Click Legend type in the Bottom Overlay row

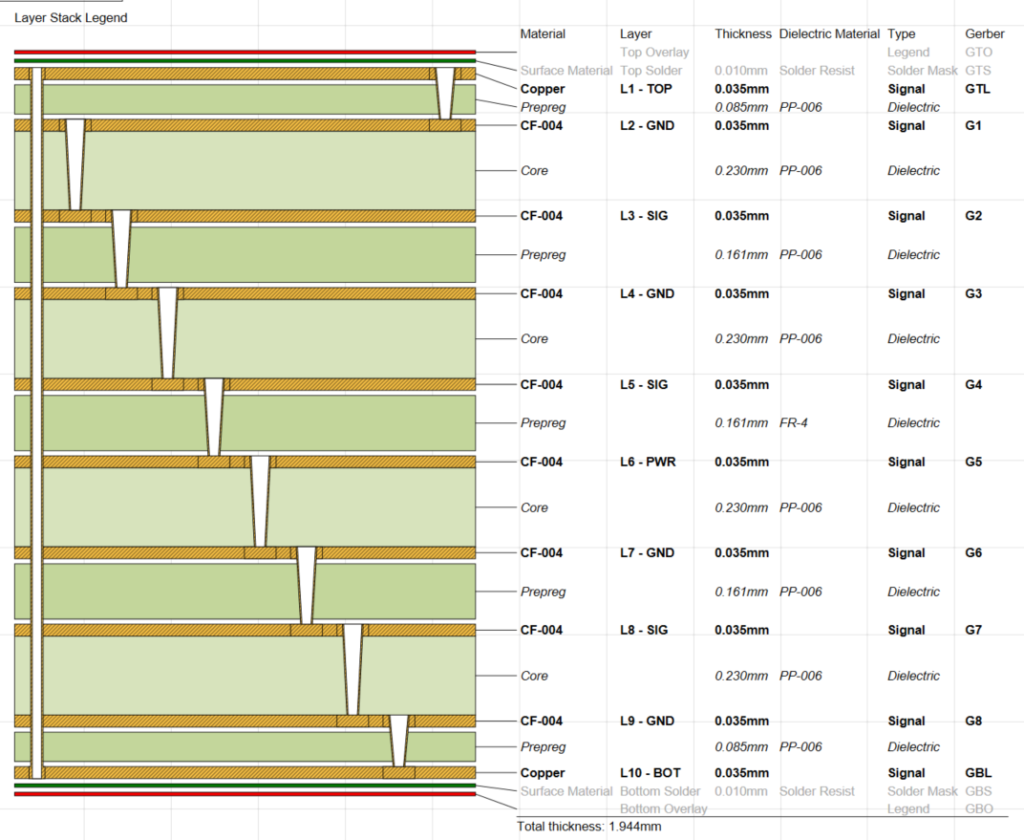point(908,809)
